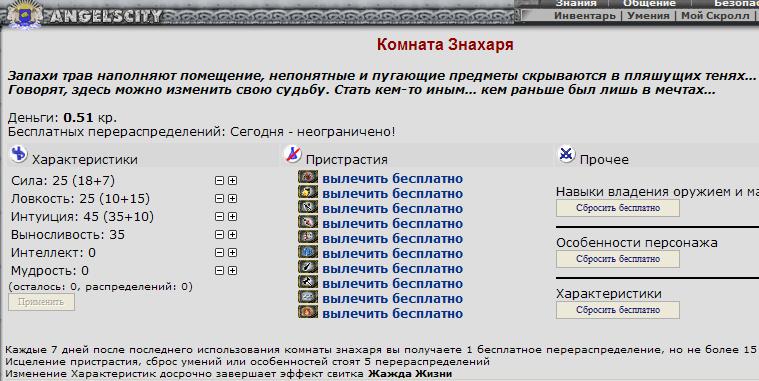Click the 'Интеллект: 0' stat label
The image size is (759, 381).
[x=53, y=253]
